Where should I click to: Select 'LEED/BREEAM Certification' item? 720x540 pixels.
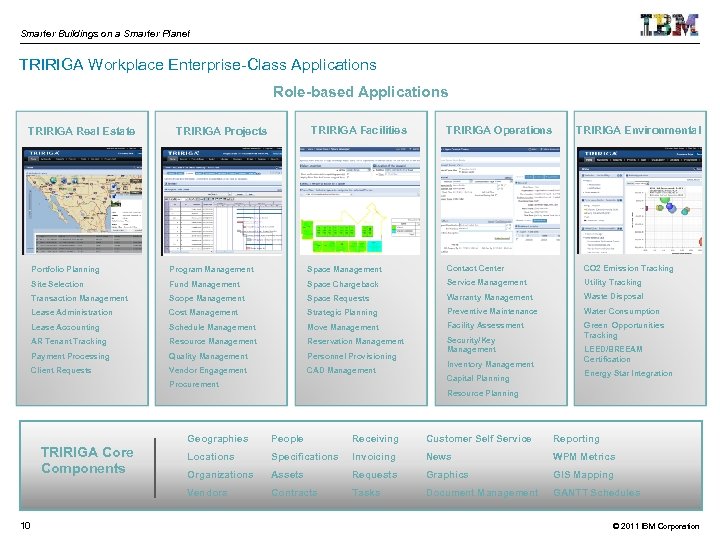click(x=613, y=354)
